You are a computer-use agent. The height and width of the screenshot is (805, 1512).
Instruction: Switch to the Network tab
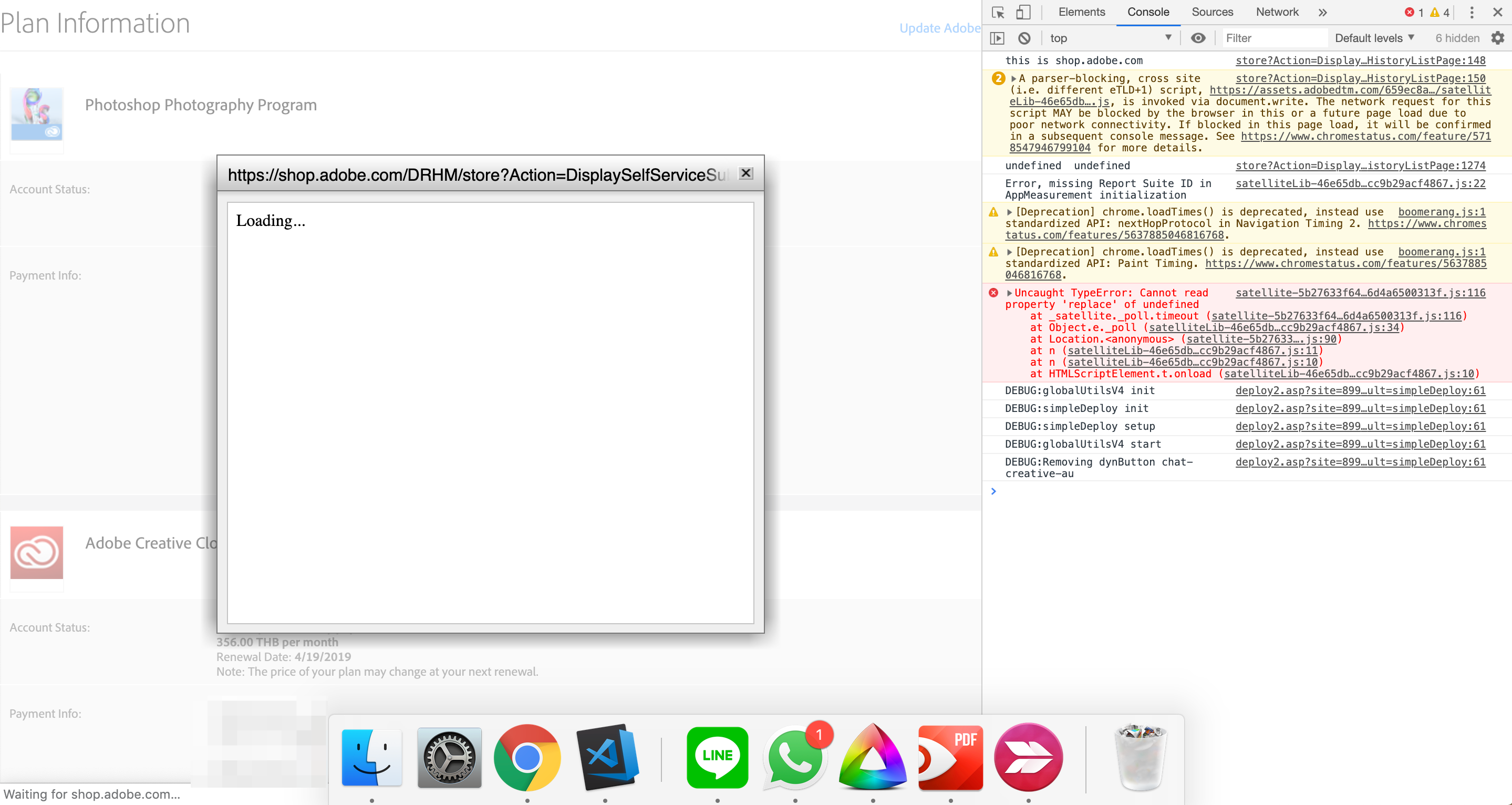(x=1277, y=12)
